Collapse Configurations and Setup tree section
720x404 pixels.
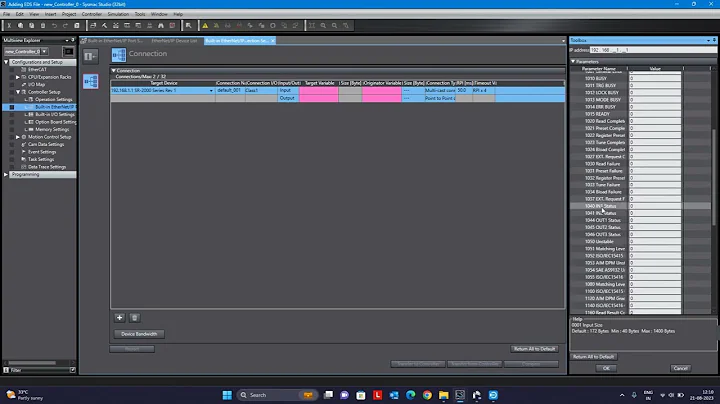click(6, 62)
